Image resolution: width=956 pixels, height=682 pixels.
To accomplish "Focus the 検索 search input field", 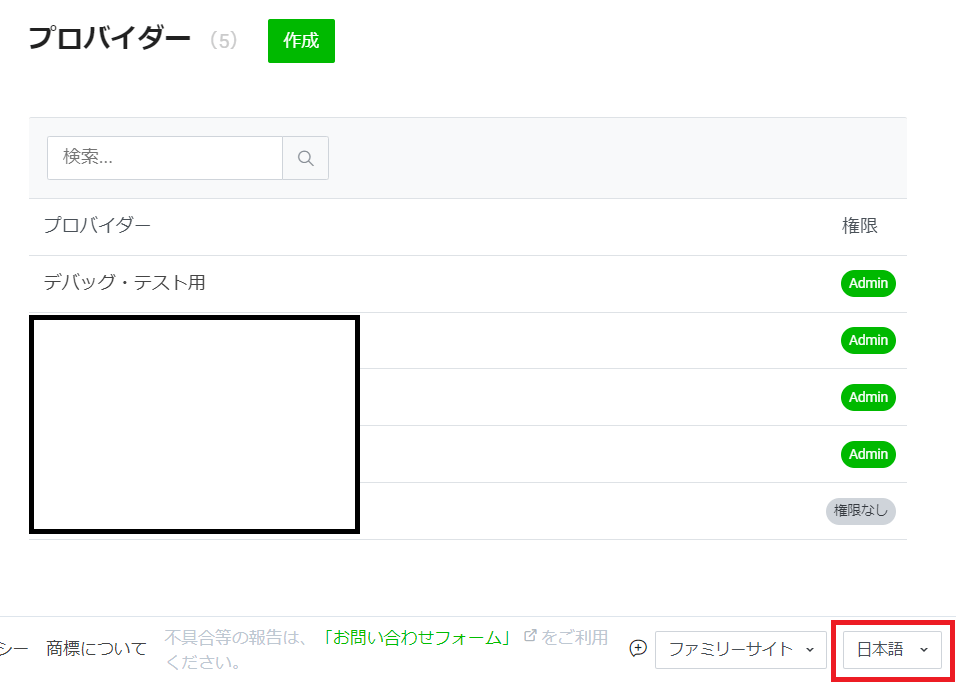I will (x=165, y=158).
